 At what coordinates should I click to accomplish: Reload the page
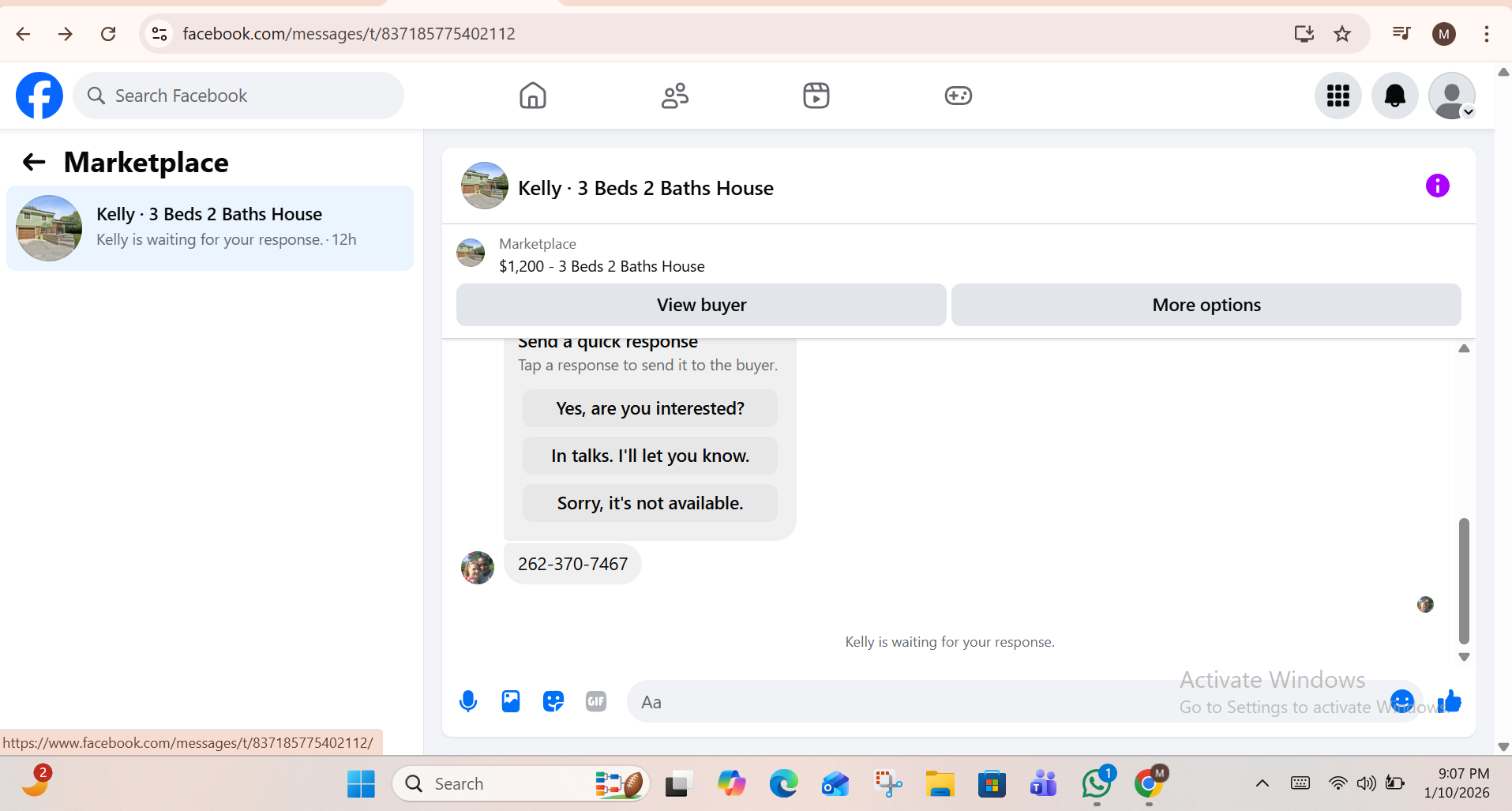tap(108, 34)
